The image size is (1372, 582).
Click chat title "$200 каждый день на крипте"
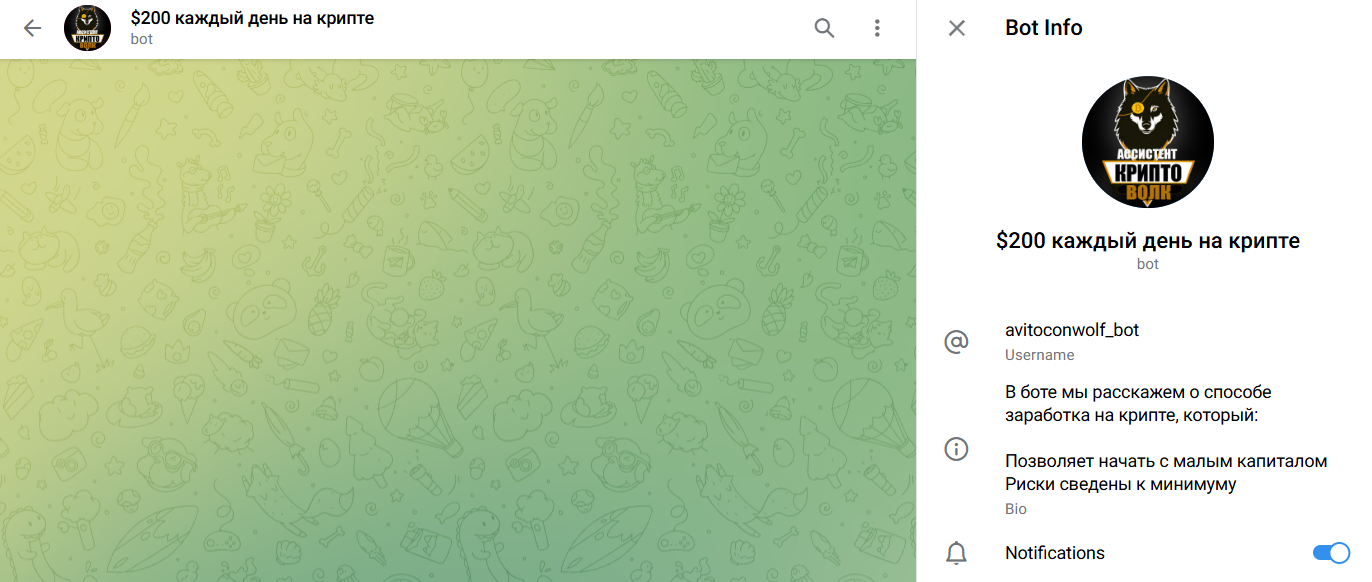pyautogui.click(x=252, y=18)
